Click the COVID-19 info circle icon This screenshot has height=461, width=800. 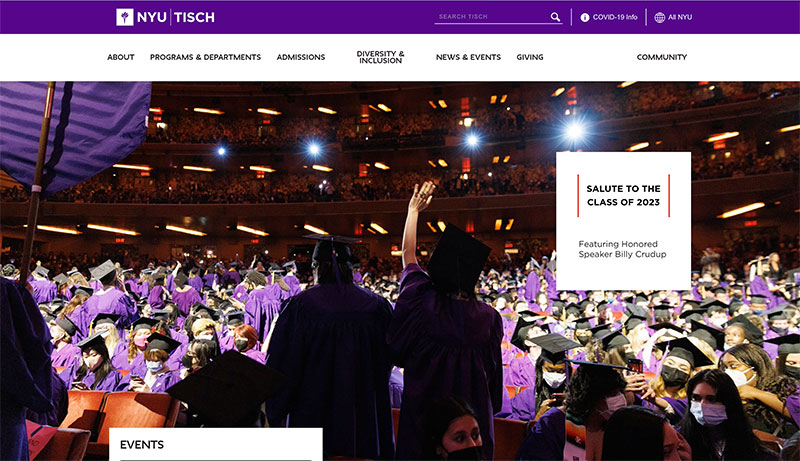tap(585, 17)
